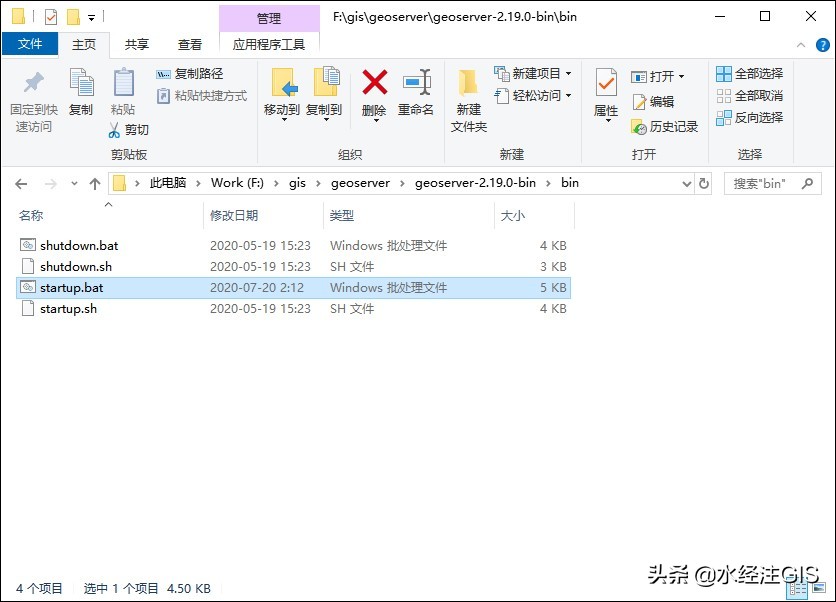Click the Pin to Quick Access icon
The width and height of the screenshot is (836, 602).
click(34, 82)
